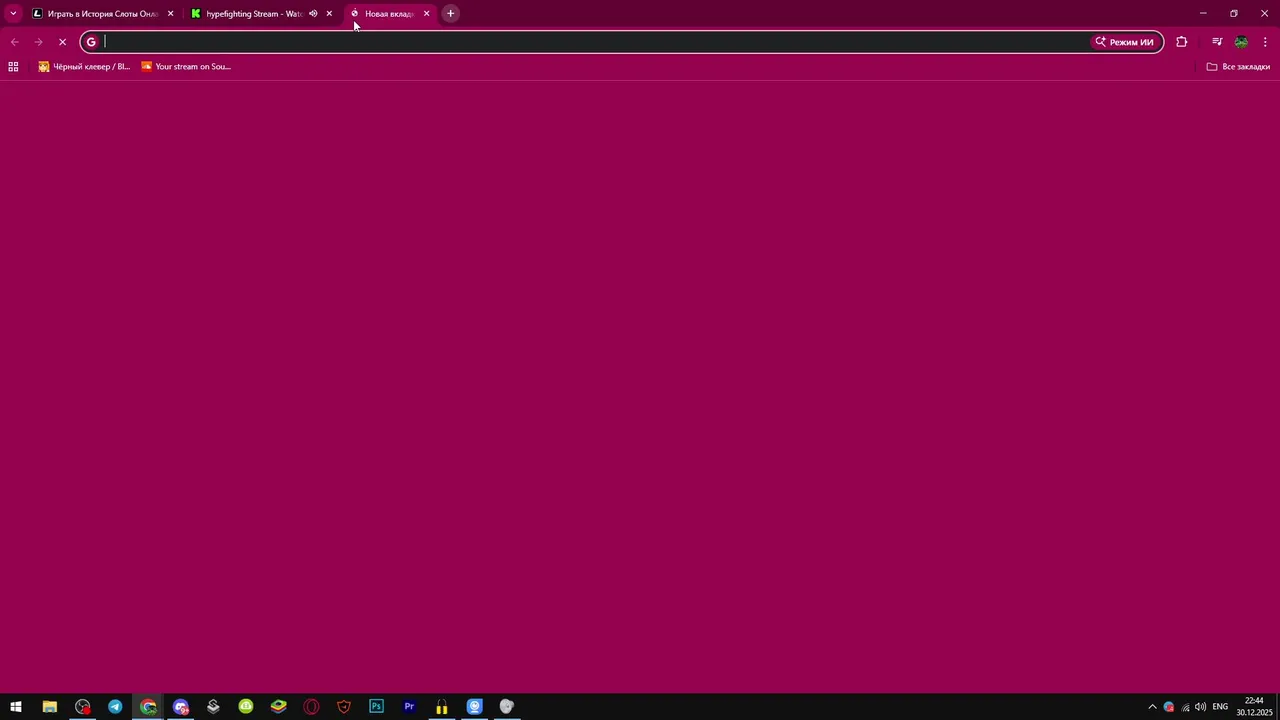Close the hypefighting Stream tab
1280x720 pixels.
pyautogui.click(x=328, y=14)
